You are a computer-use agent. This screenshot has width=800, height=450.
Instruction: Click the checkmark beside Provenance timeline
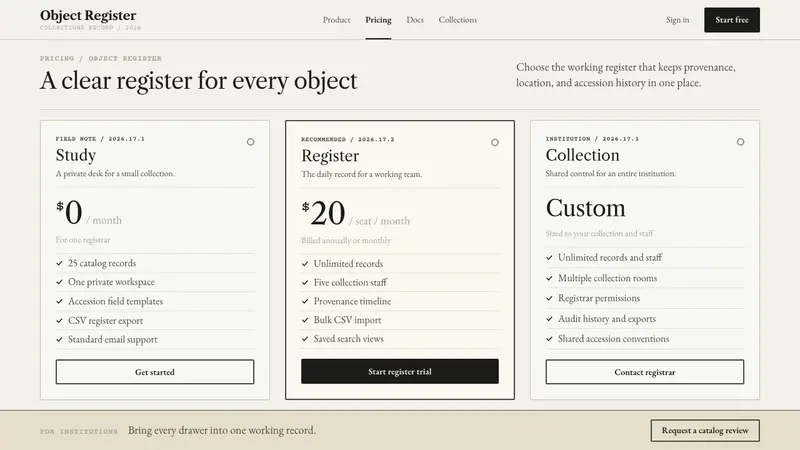(x=305, y=302)
